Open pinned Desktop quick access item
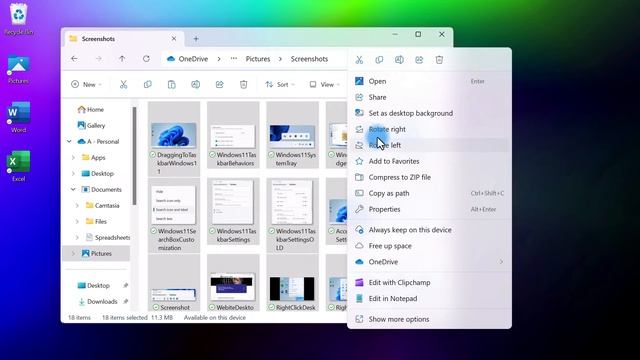Viewport: 640px width, 360px height. (93, 285)
